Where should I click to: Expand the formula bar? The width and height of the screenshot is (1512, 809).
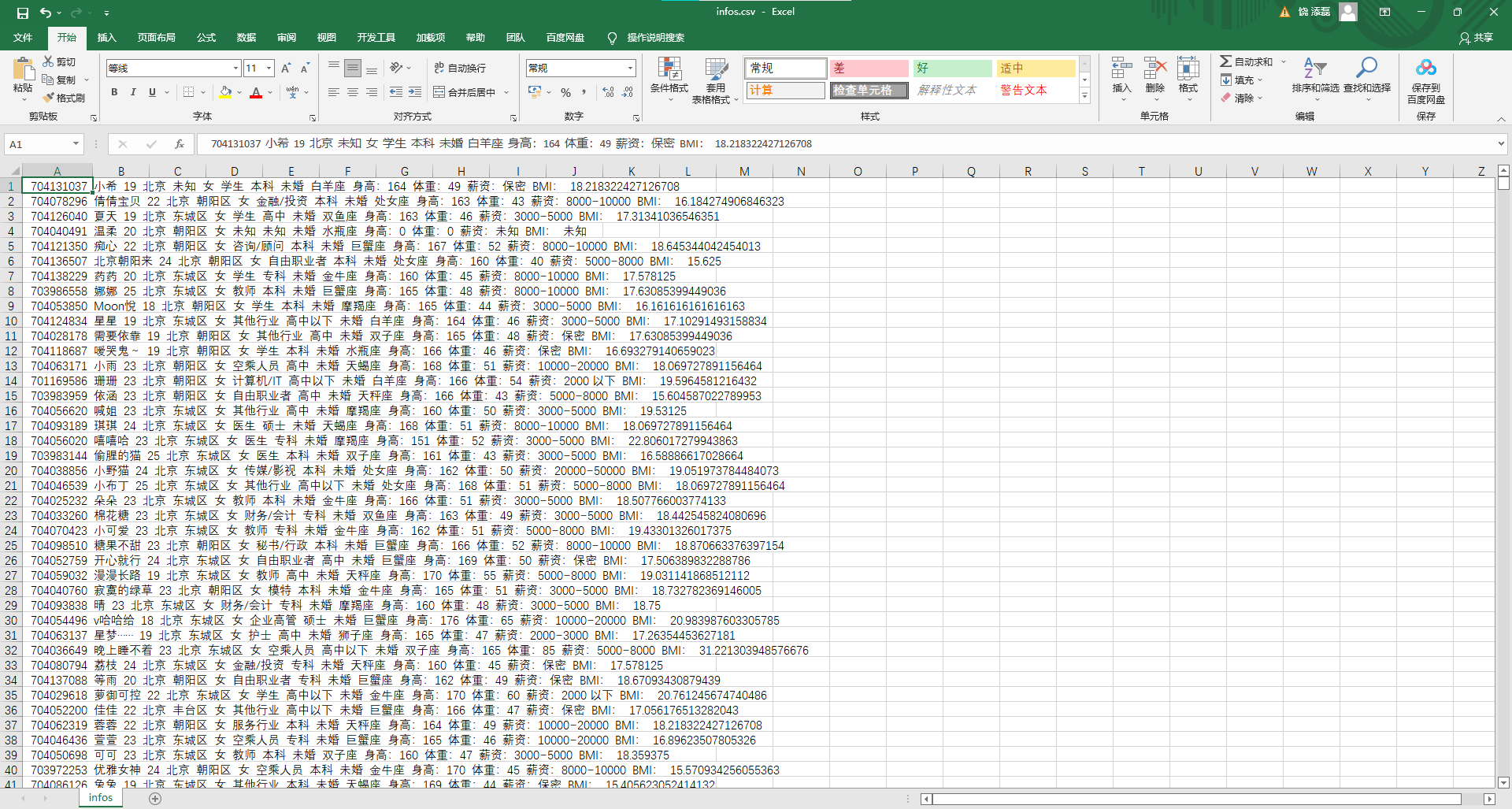[1501, 144]
